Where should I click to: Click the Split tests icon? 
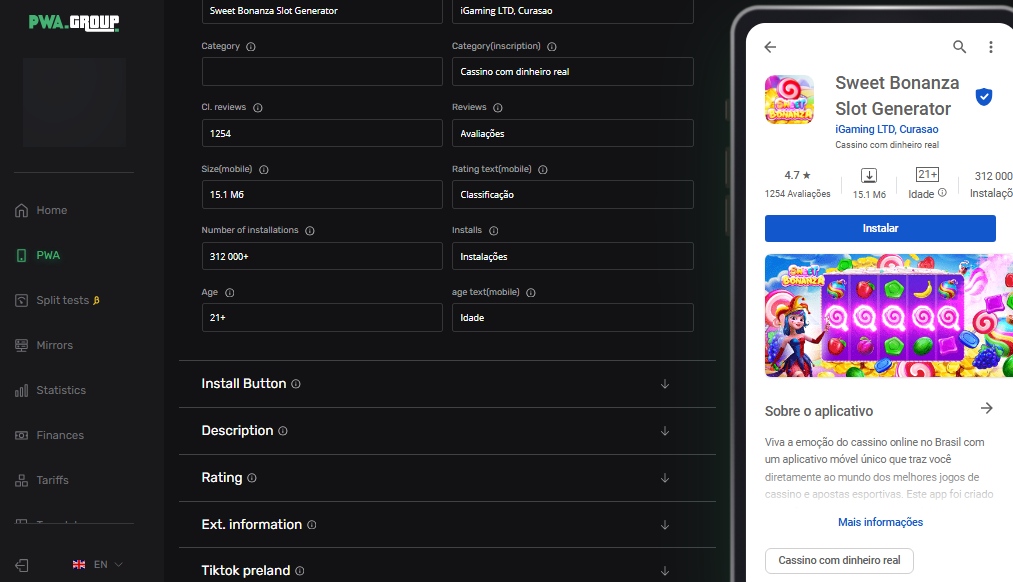[21, 300]
